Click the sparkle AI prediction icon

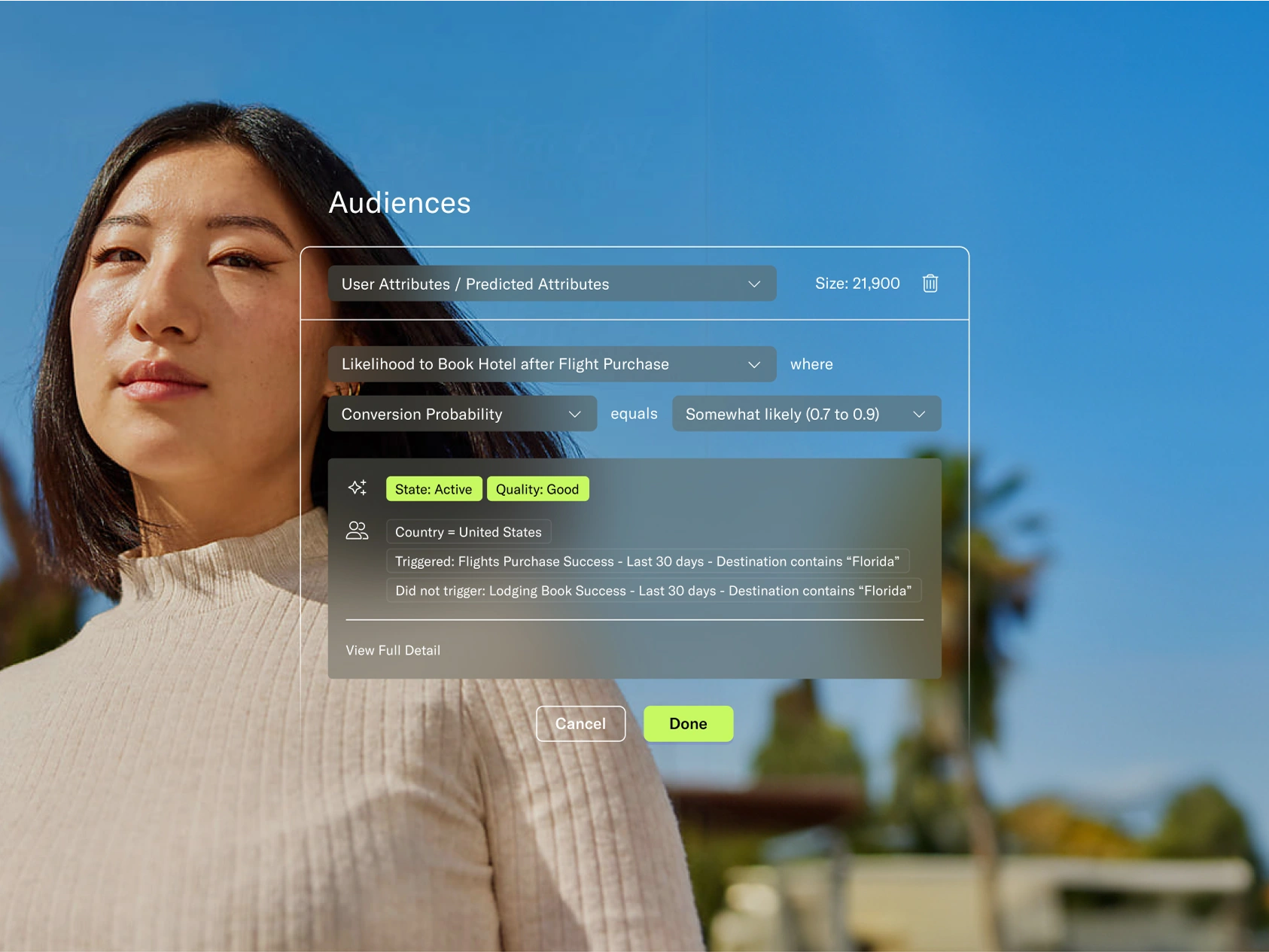pyautogui.click(x=358, y=488)
